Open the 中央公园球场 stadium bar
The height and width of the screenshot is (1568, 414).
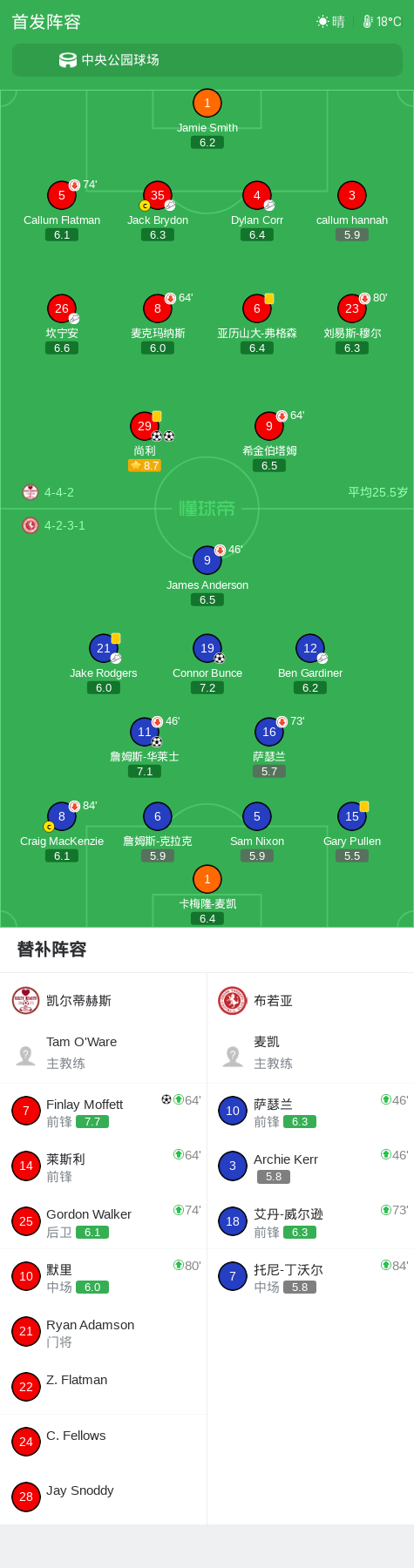point(207,60)
